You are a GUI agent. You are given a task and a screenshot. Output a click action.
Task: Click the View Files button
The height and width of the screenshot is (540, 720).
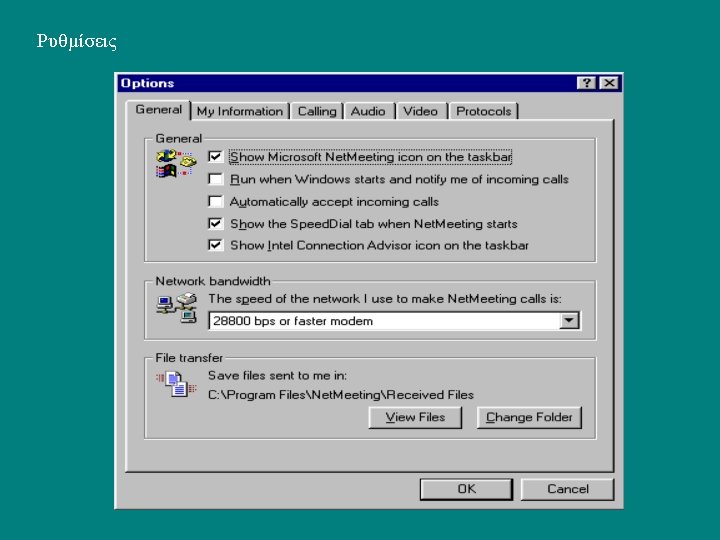(415, 417)
